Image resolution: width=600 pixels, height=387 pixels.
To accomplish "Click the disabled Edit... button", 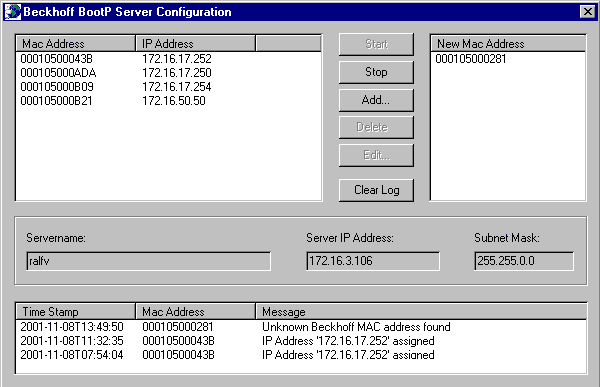I will pyautogui.click(x=376, y=155).
